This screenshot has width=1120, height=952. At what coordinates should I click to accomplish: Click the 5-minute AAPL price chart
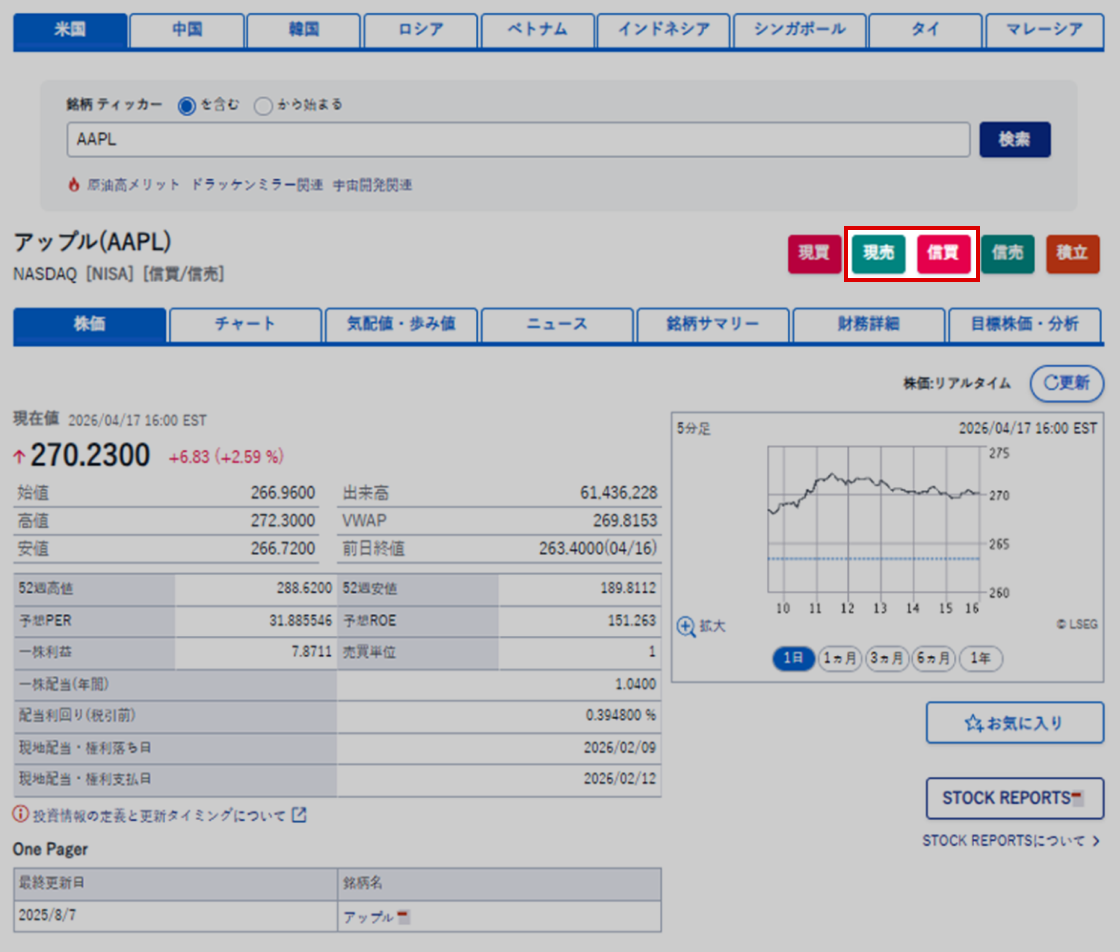874,519
